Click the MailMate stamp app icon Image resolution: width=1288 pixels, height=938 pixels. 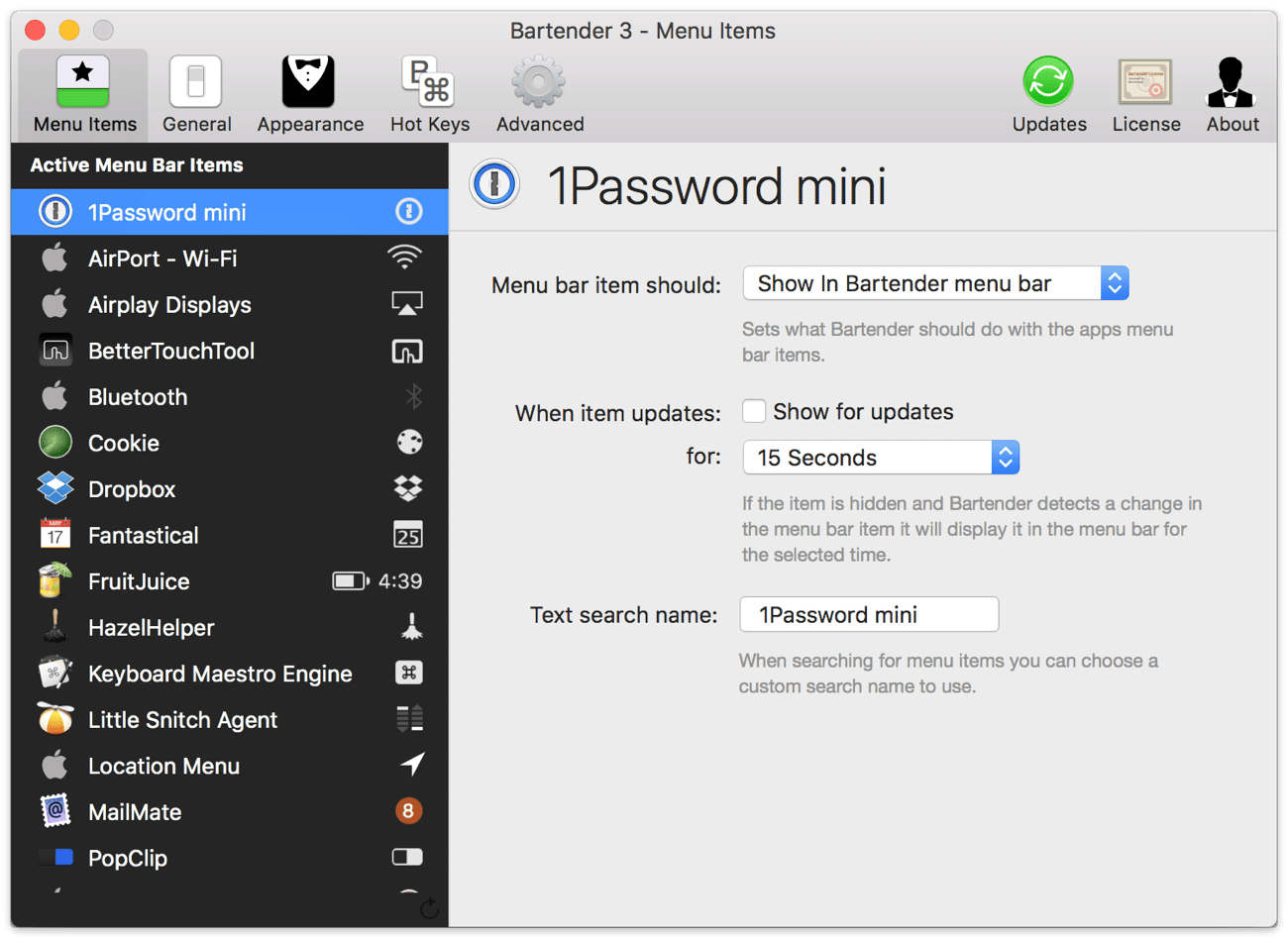pos(55,811)
